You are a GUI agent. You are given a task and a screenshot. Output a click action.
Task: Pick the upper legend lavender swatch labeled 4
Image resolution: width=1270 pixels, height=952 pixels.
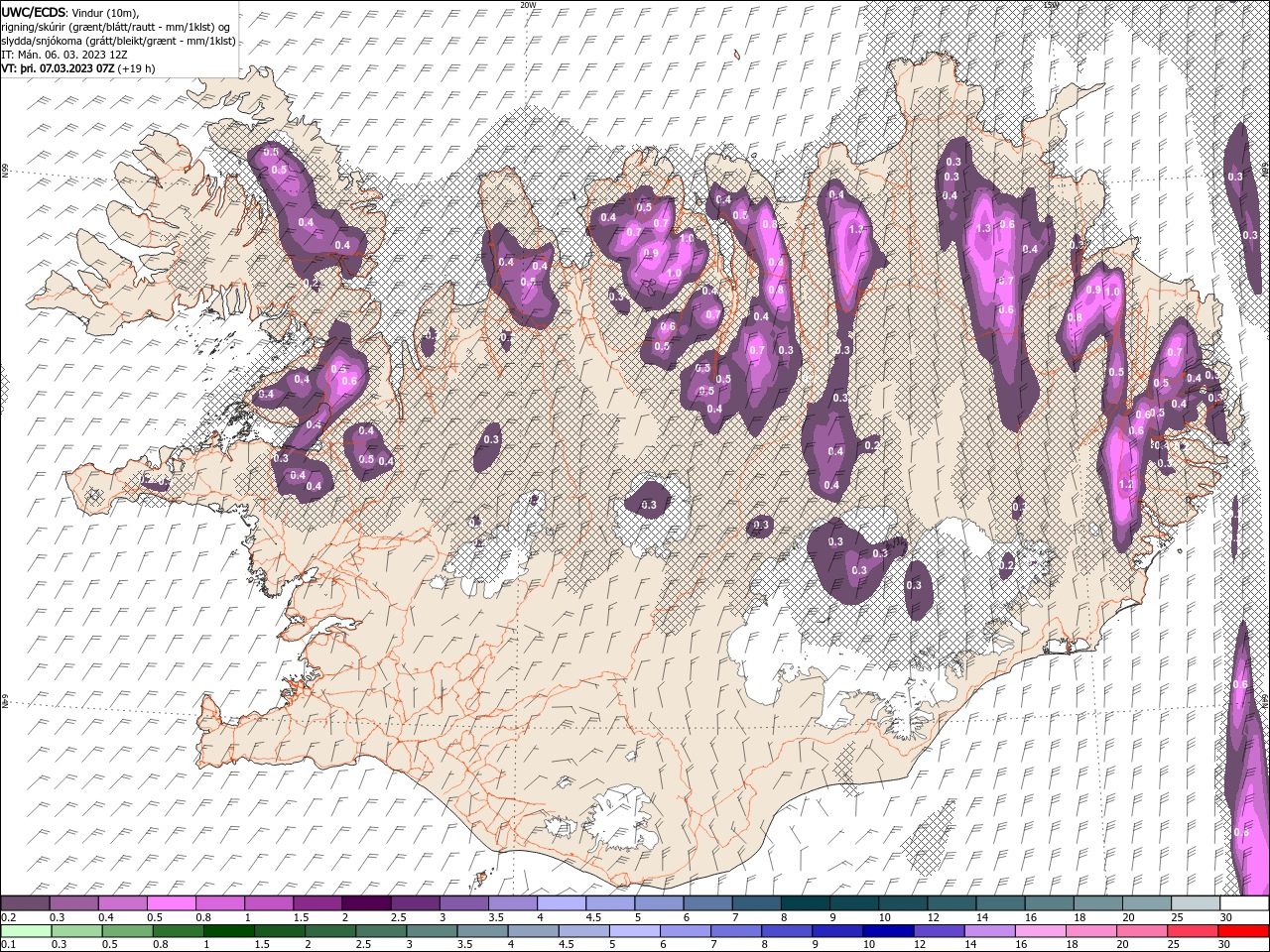click(x=561, y=903)
